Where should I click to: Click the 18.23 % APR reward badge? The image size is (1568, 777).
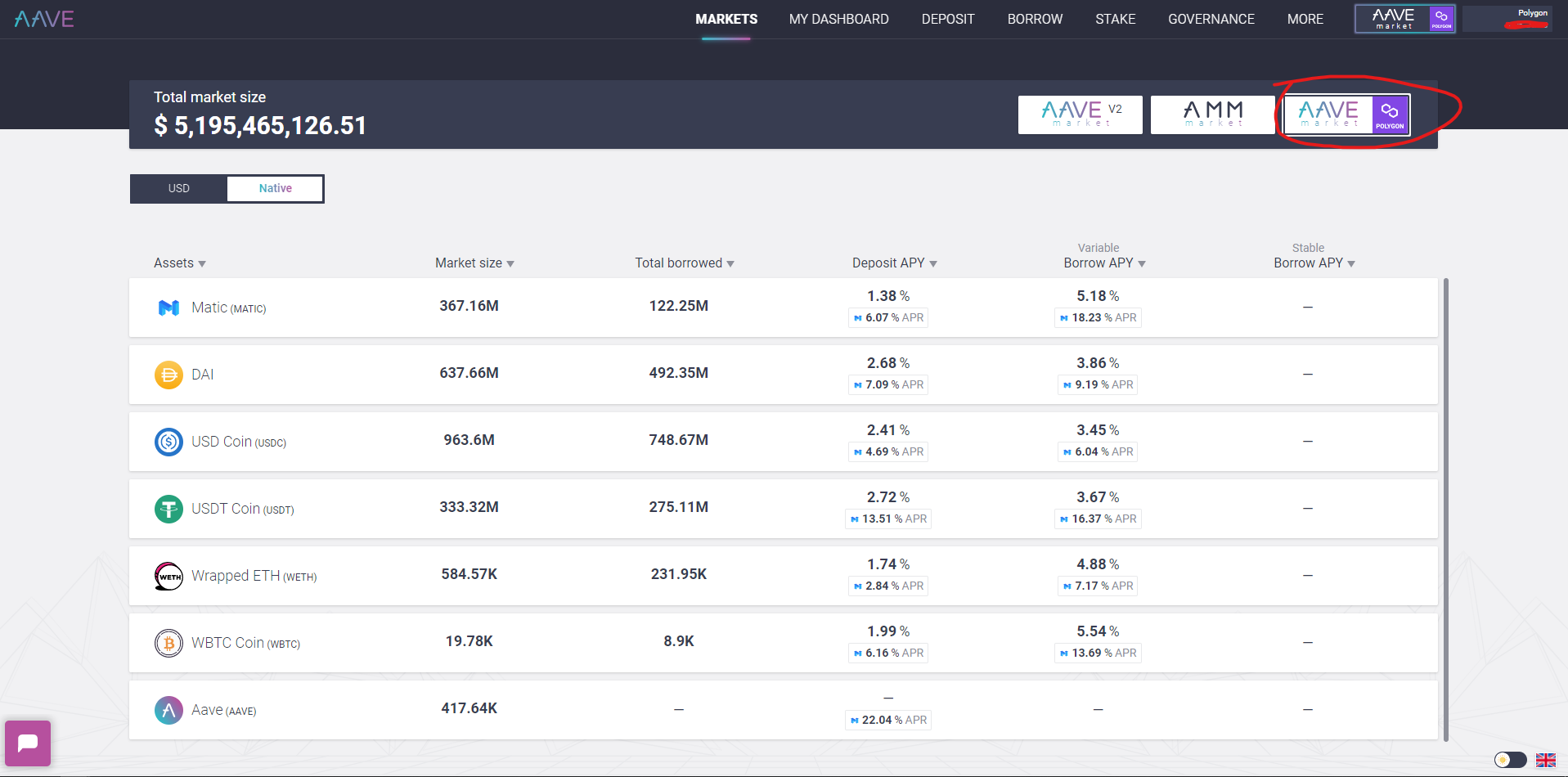[1098, 318]
